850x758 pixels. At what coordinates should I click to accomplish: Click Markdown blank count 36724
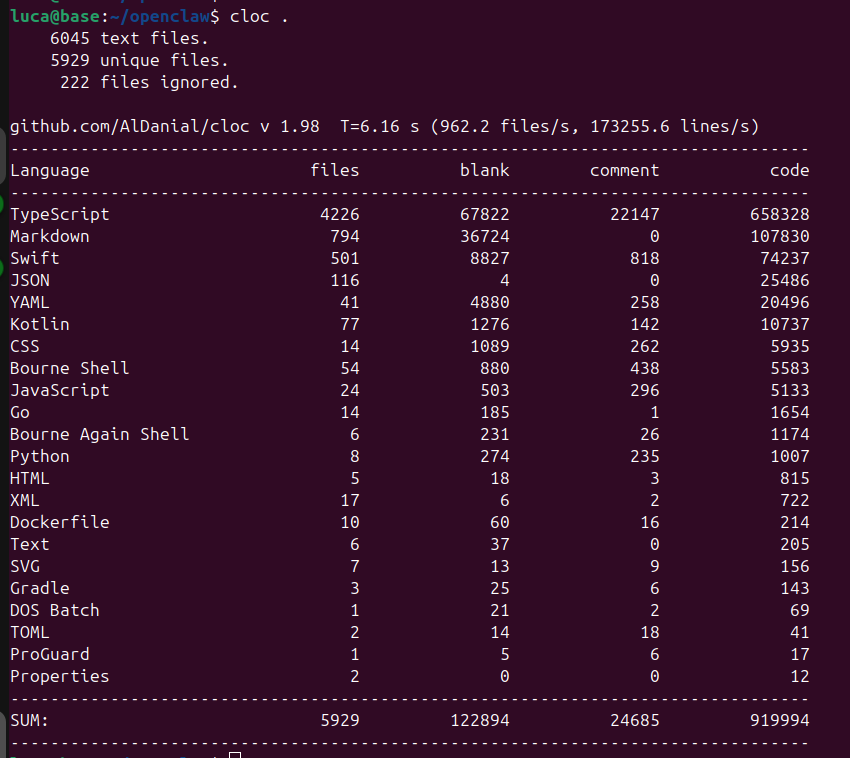click(x=485, y=236)
